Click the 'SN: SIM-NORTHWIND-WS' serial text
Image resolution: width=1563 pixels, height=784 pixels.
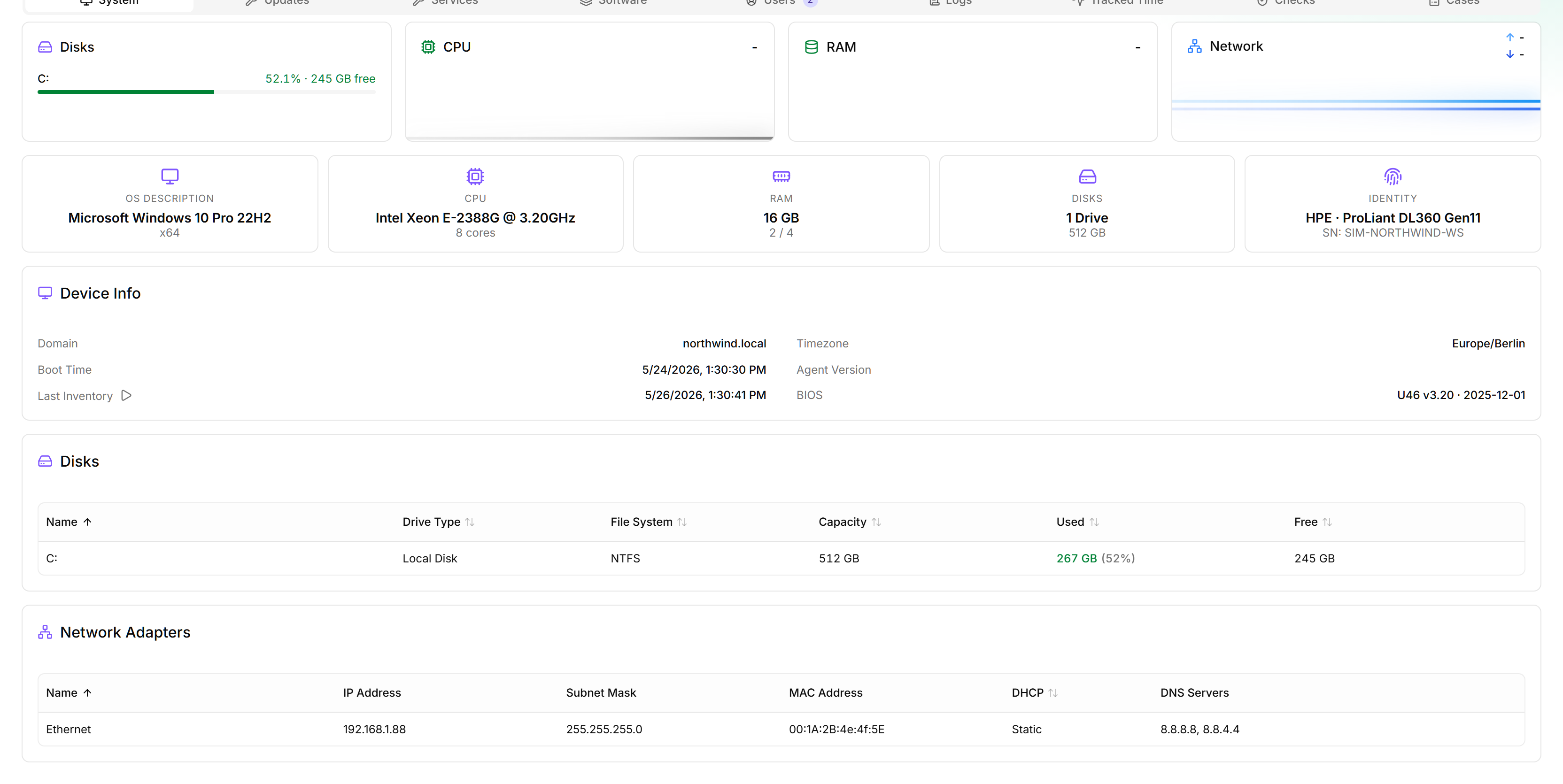[1393, 233]
